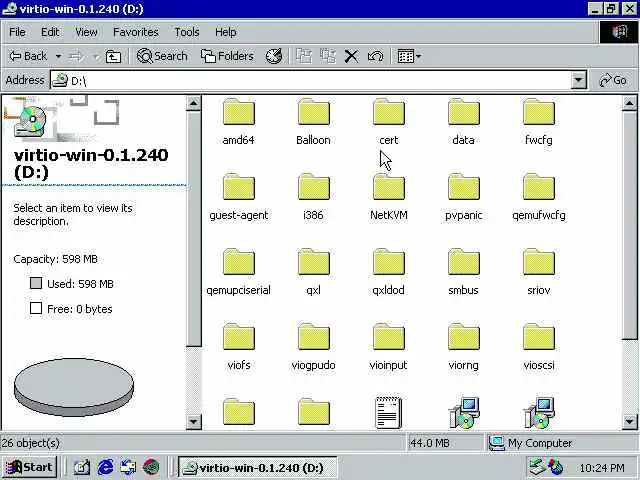The width and height of the screenshot is (640, 480).
Task: Open the Start menu
Action: (x=29, y=467)
